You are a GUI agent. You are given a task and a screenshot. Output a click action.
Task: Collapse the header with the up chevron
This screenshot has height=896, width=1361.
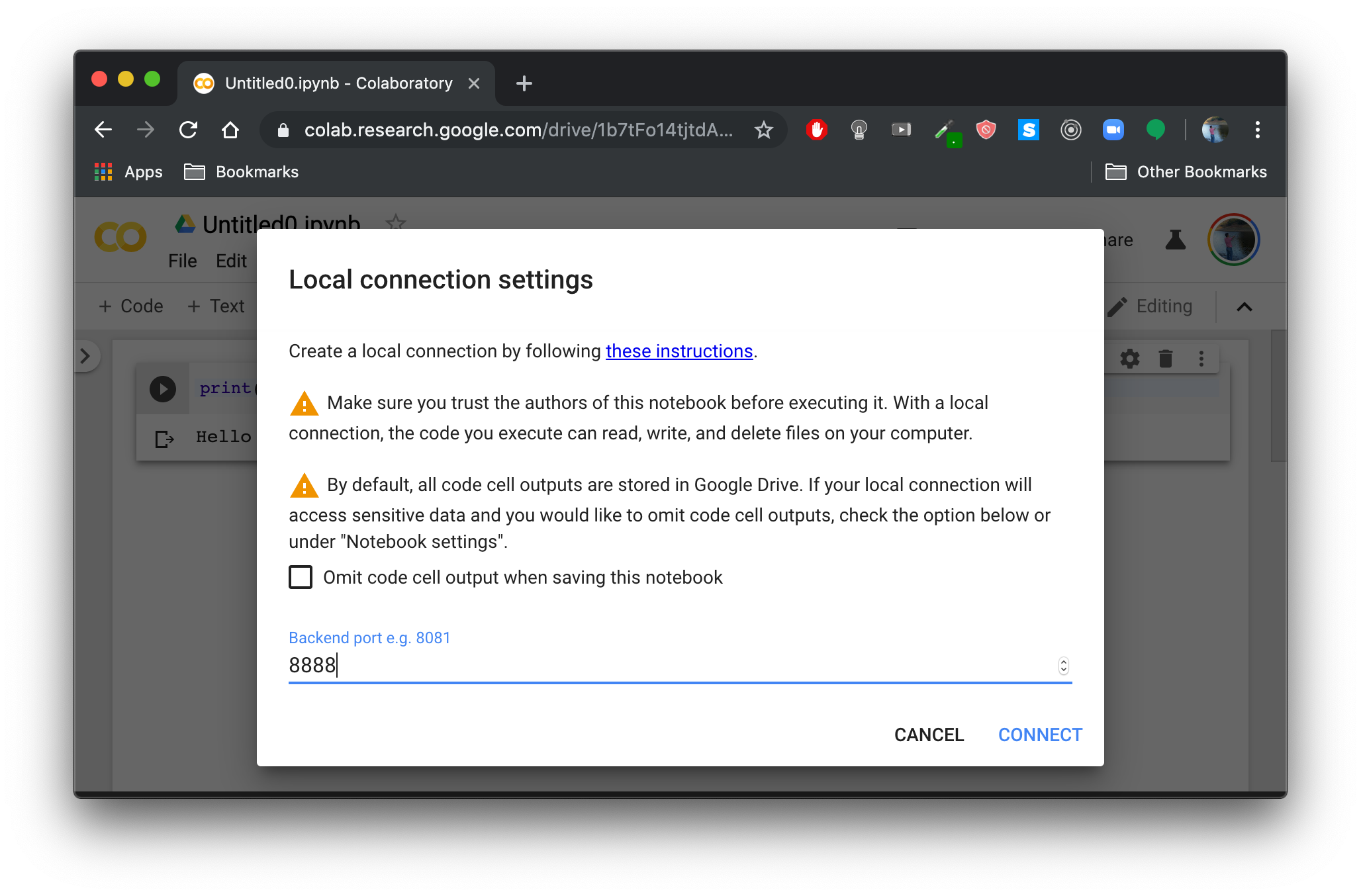(1244, 306)
